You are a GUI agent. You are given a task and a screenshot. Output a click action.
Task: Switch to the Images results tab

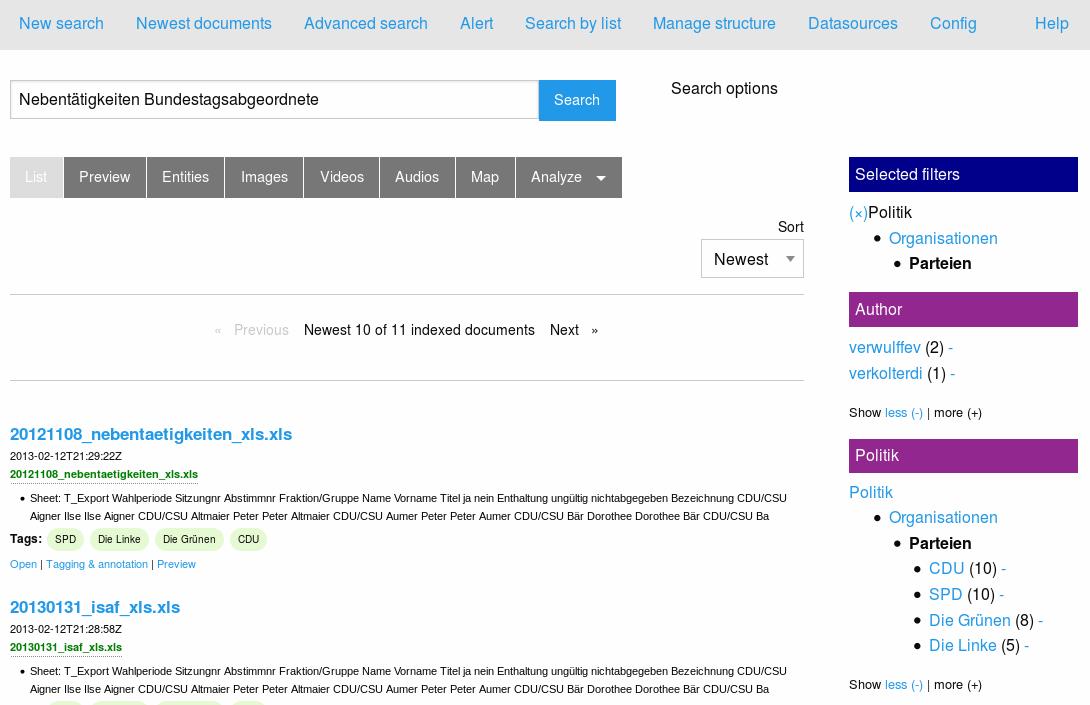264,177
